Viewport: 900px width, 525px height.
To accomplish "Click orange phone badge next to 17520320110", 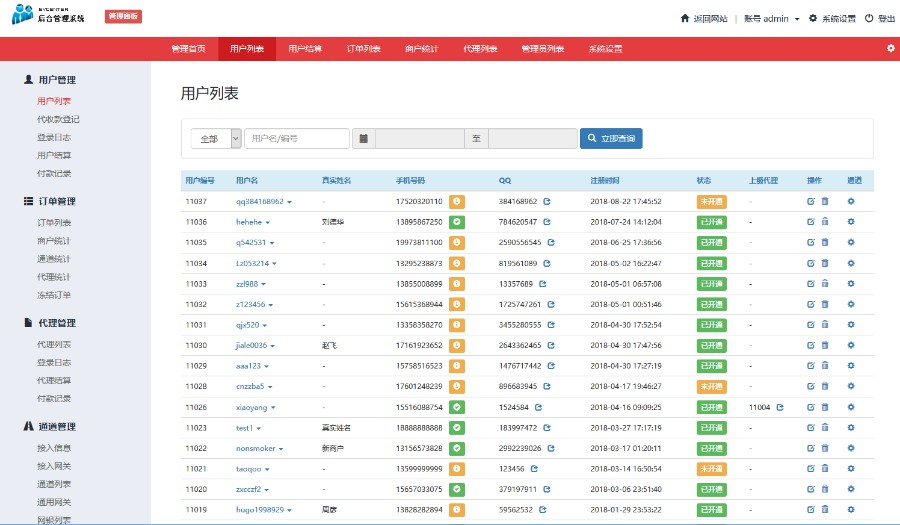I will click(x=456, y=201).
